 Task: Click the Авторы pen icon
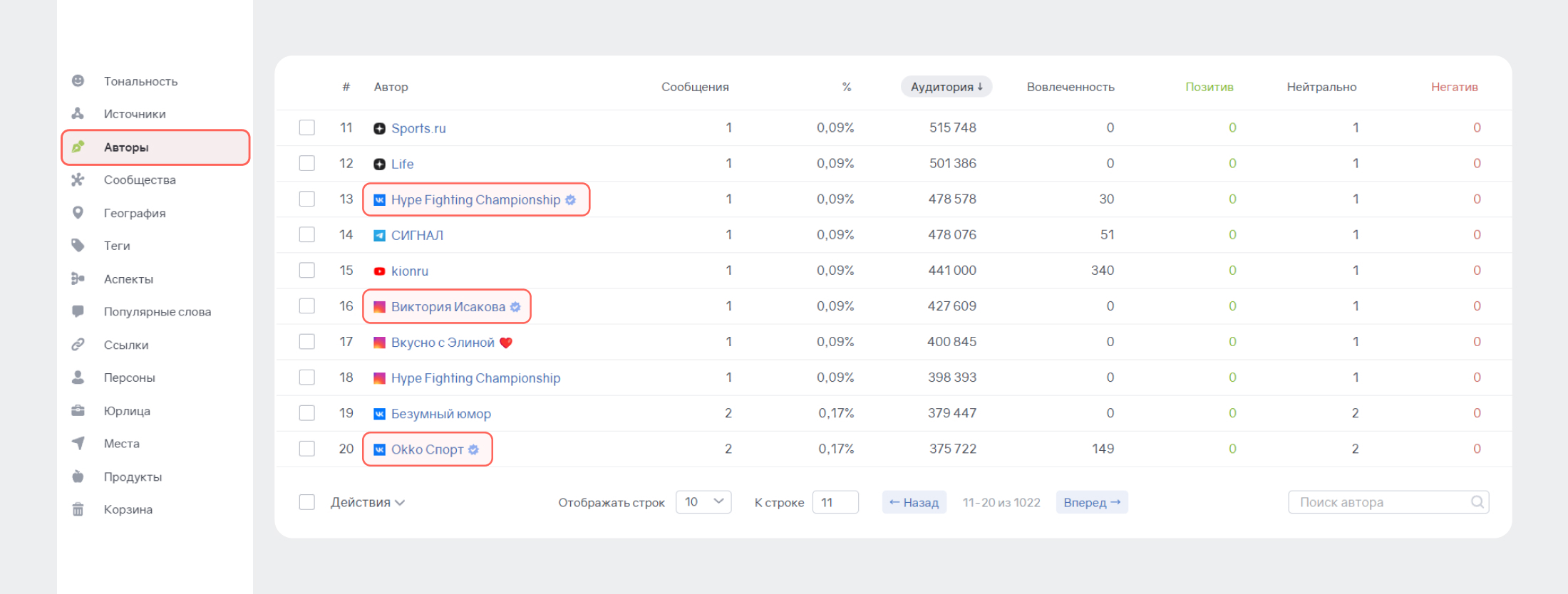pyautogui.click(x=78, y=147)
